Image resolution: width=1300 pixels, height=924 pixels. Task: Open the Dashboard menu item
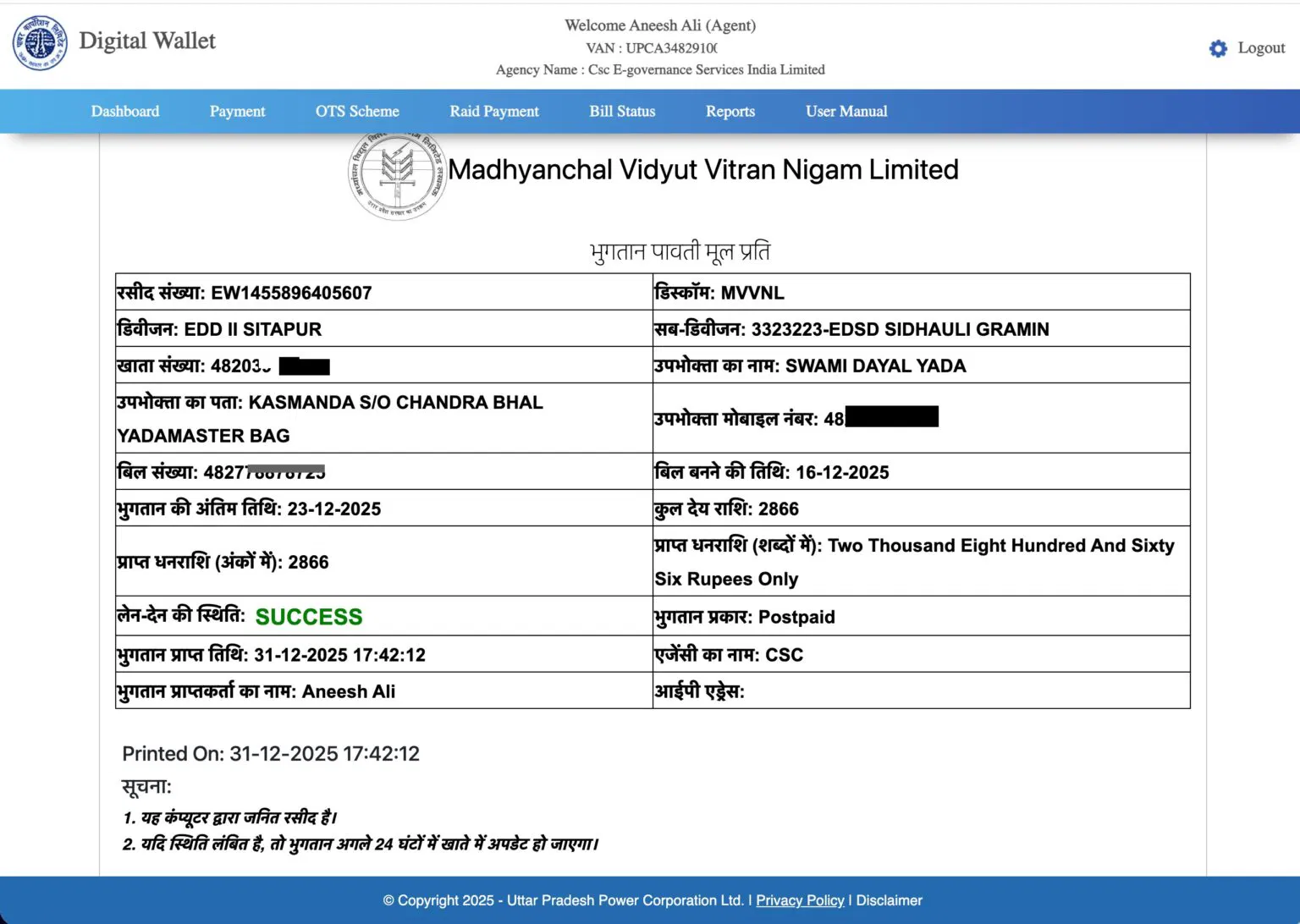click(124, 111)
